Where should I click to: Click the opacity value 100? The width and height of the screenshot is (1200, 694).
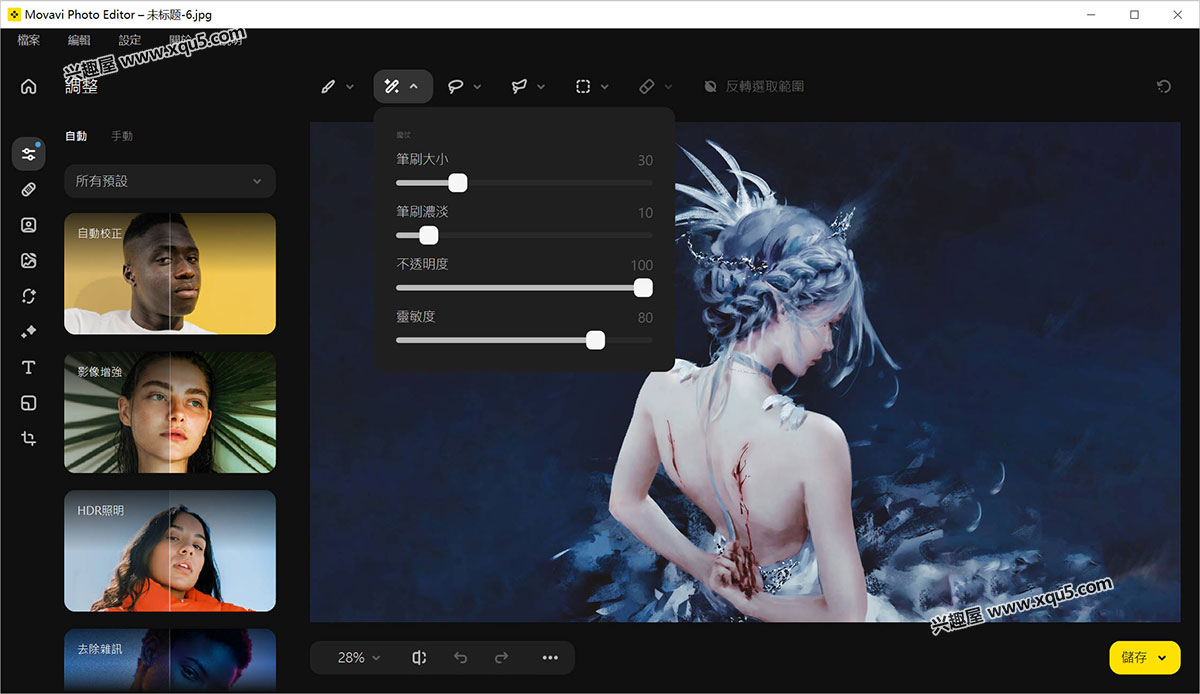pos(642,265)
